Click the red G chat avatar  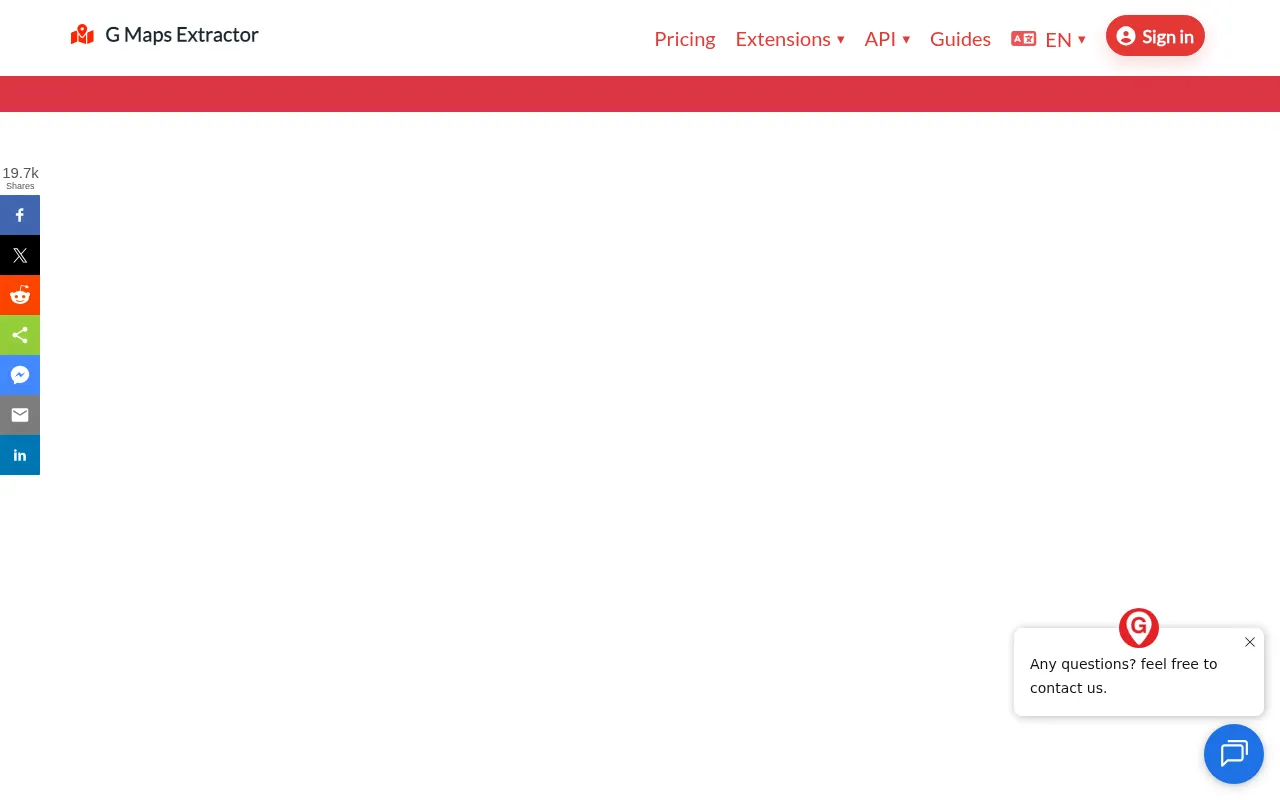coord(1139,628)
